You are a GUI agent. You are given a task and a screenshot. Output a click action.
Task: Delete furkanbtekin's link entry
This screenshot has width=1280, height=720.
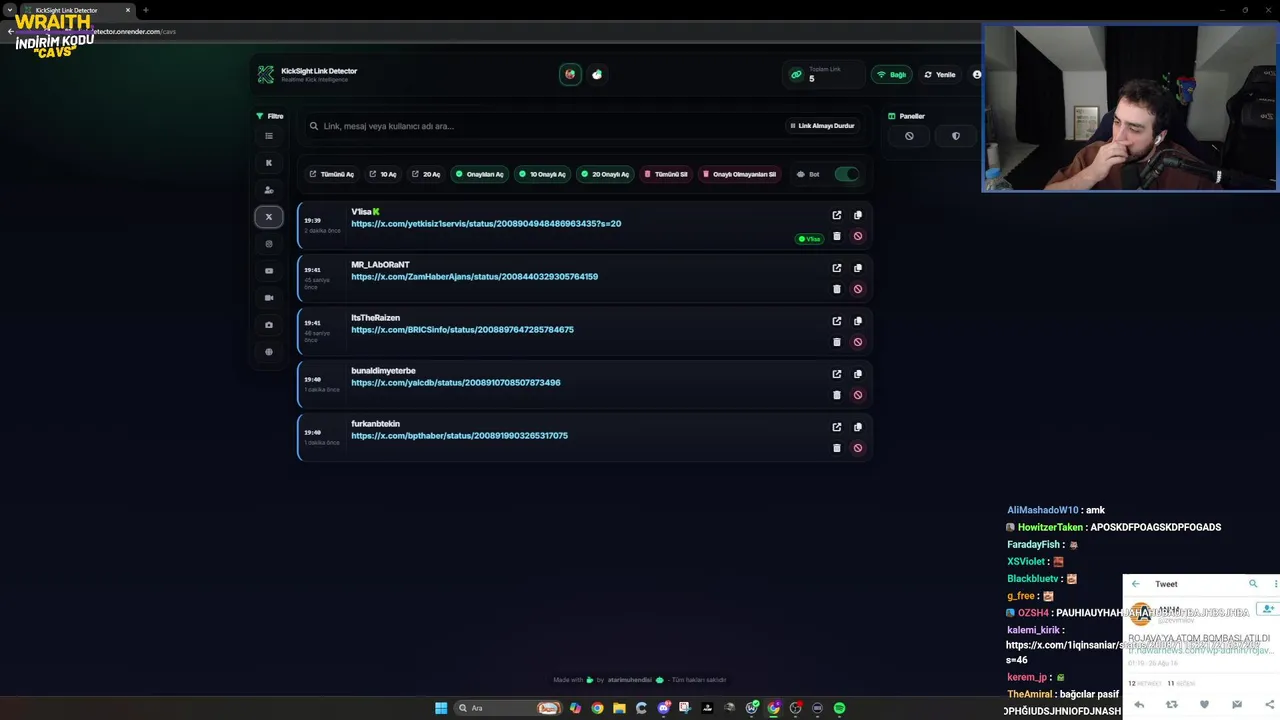(837, 448)
